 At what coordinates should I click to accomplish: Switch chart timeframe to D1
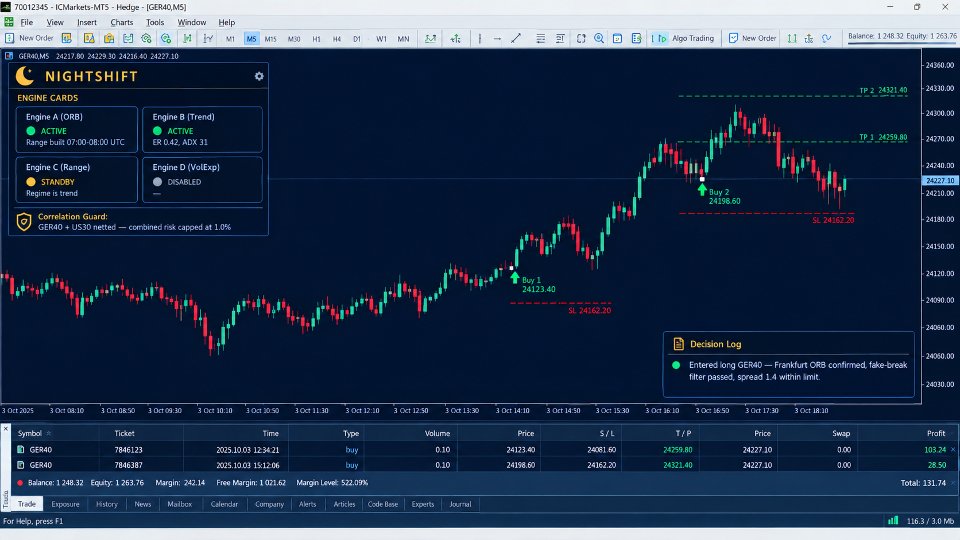[357, 39]
